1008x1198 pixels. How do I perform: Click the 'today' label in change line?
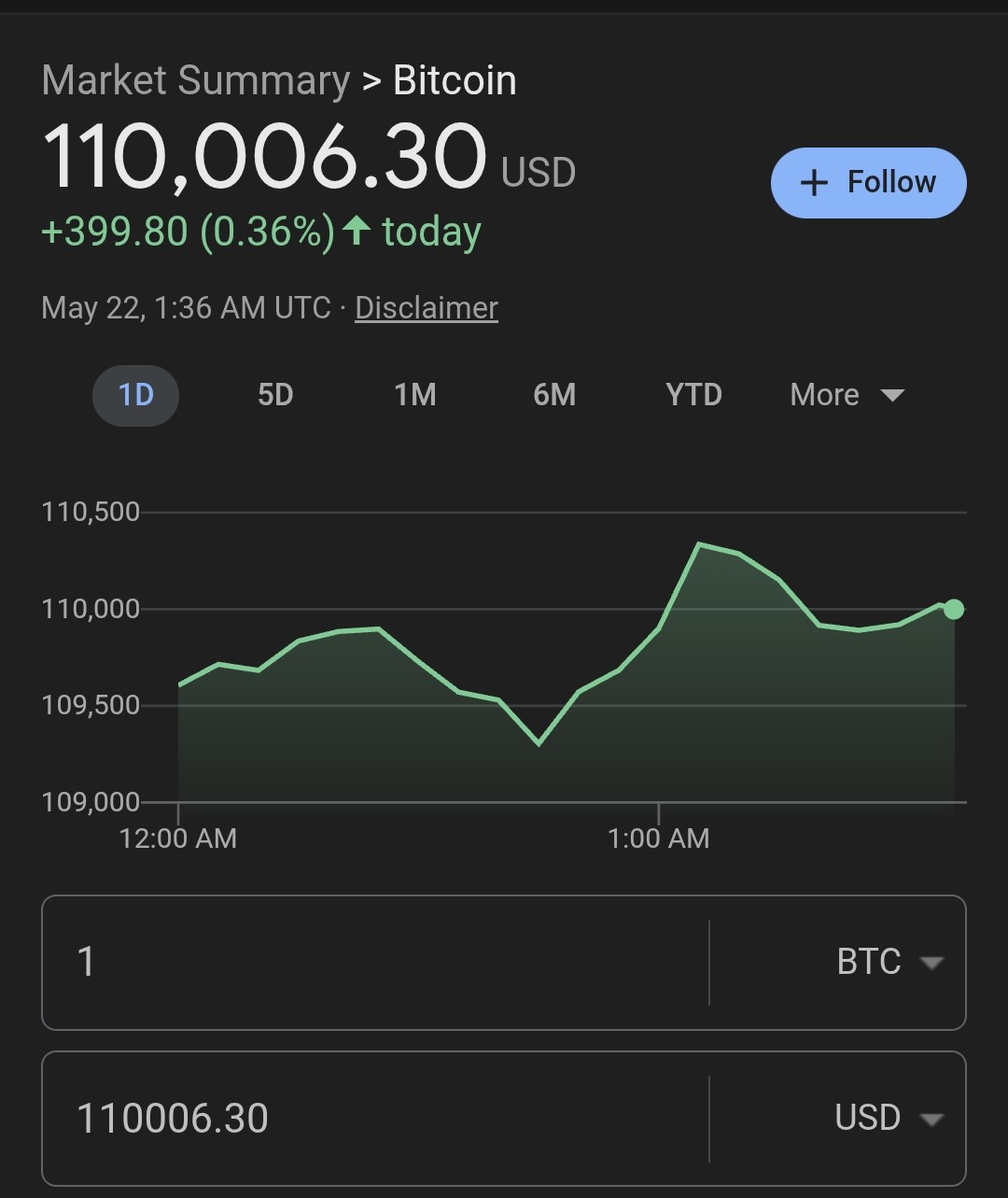click(x=431, y=232)
